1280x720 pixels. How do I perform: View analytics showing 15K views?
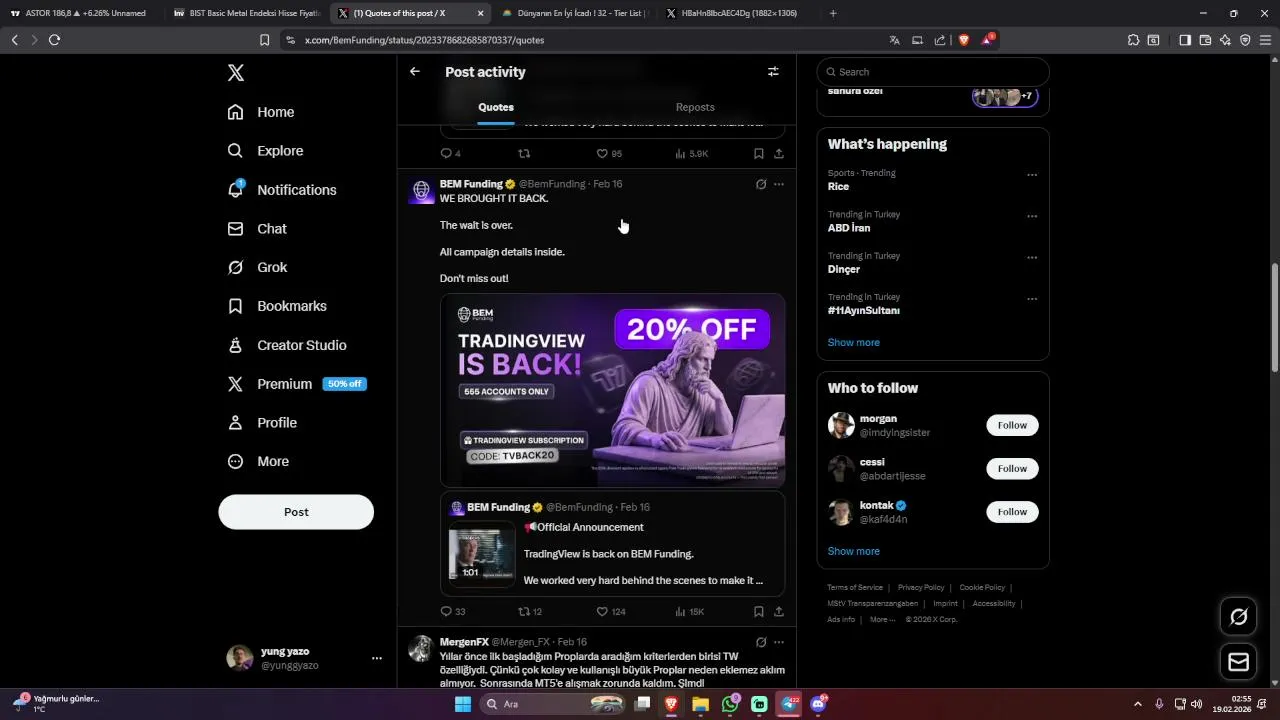point(690,611)
